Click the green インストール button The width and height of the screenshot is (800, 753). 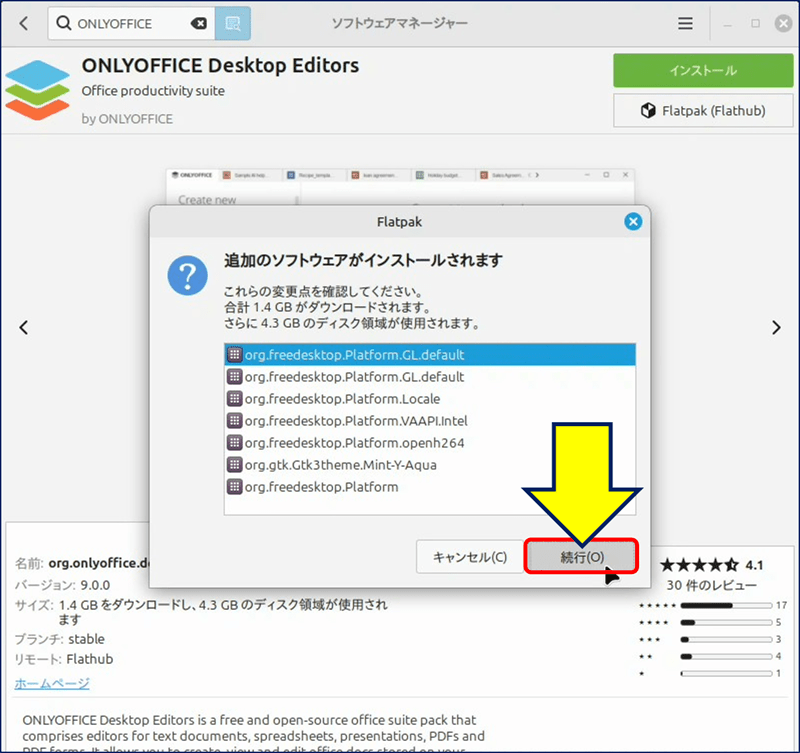pyautogui.click(x=703, y=70)
